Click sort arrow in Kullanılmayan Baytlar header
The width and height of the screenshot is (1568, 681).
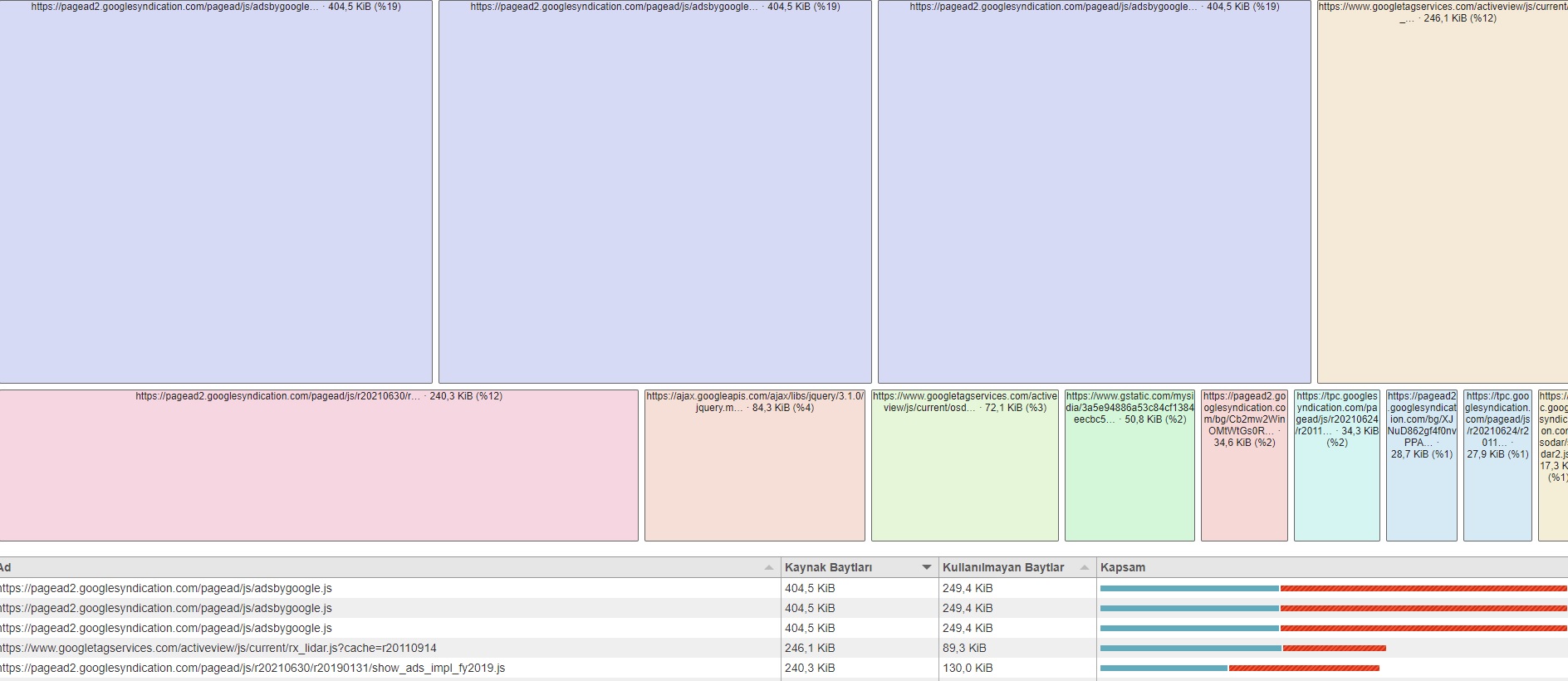tap(1085, 567)
